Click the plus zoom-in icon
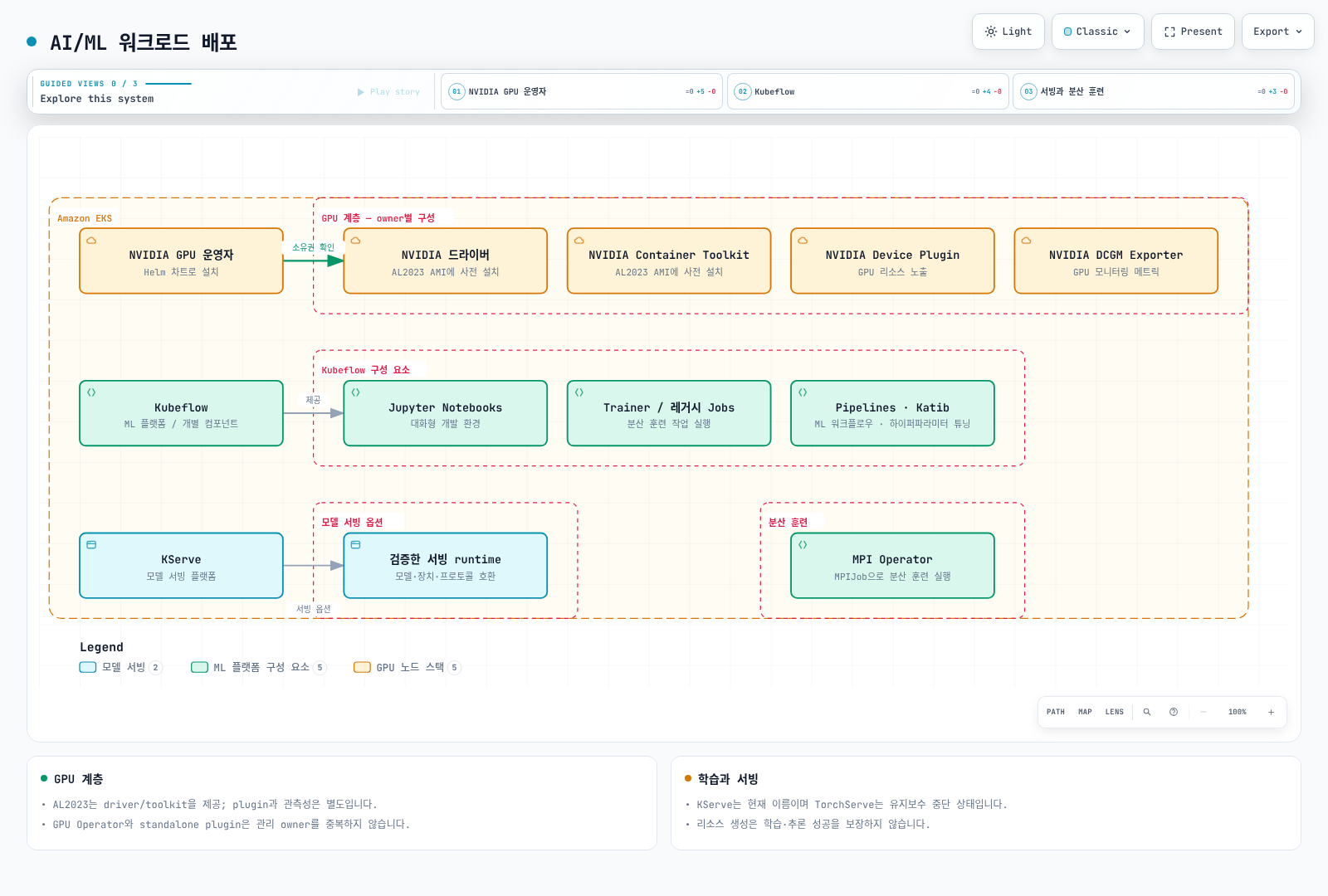 (1271, 712)
